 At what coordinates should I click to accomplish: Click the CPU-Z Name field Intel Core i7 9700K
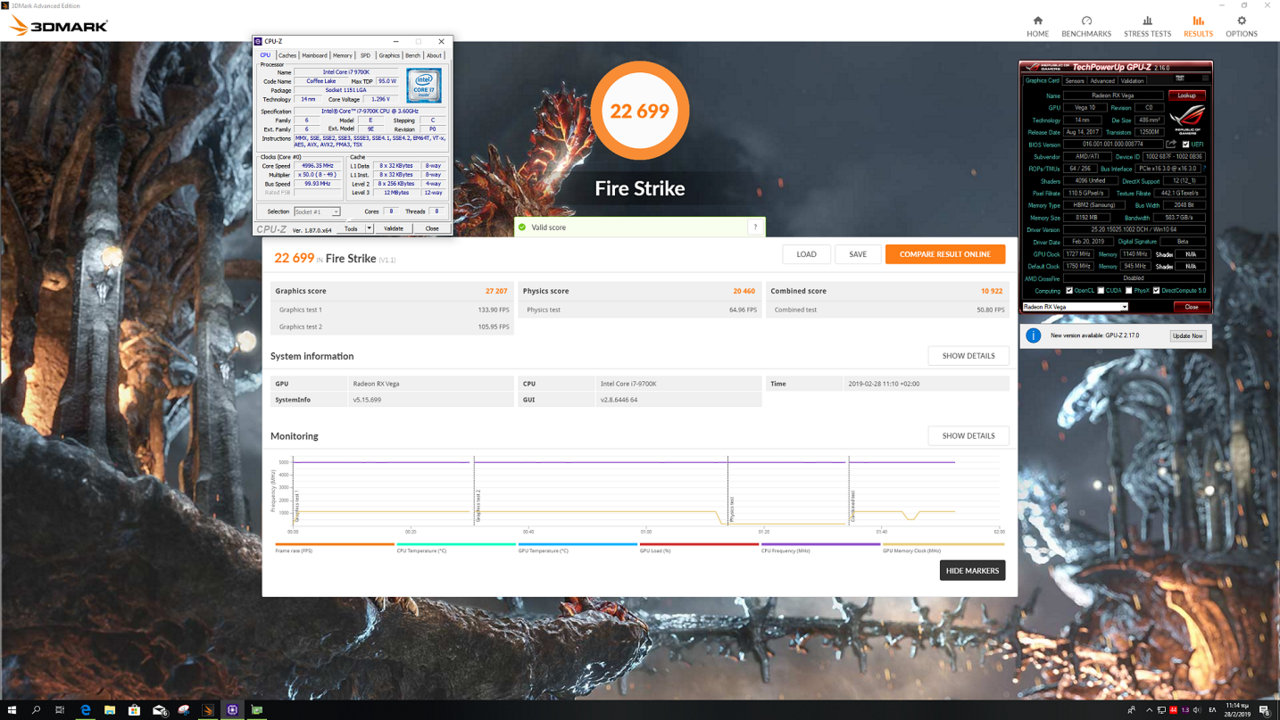coord(347,72)
